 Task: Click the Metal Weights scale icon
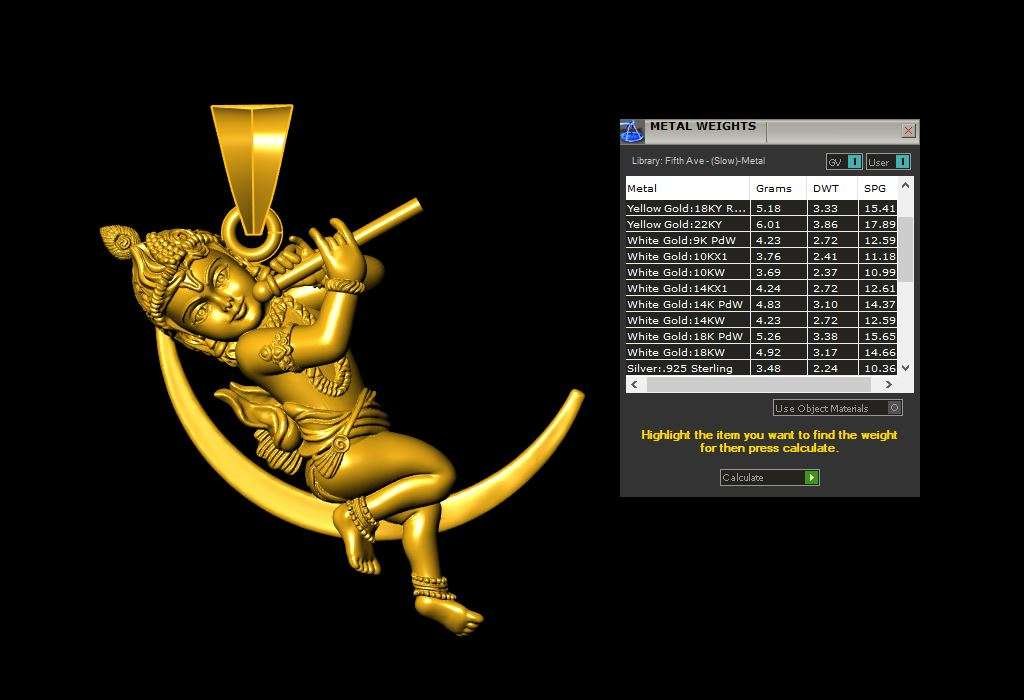[x=632, y=131]
